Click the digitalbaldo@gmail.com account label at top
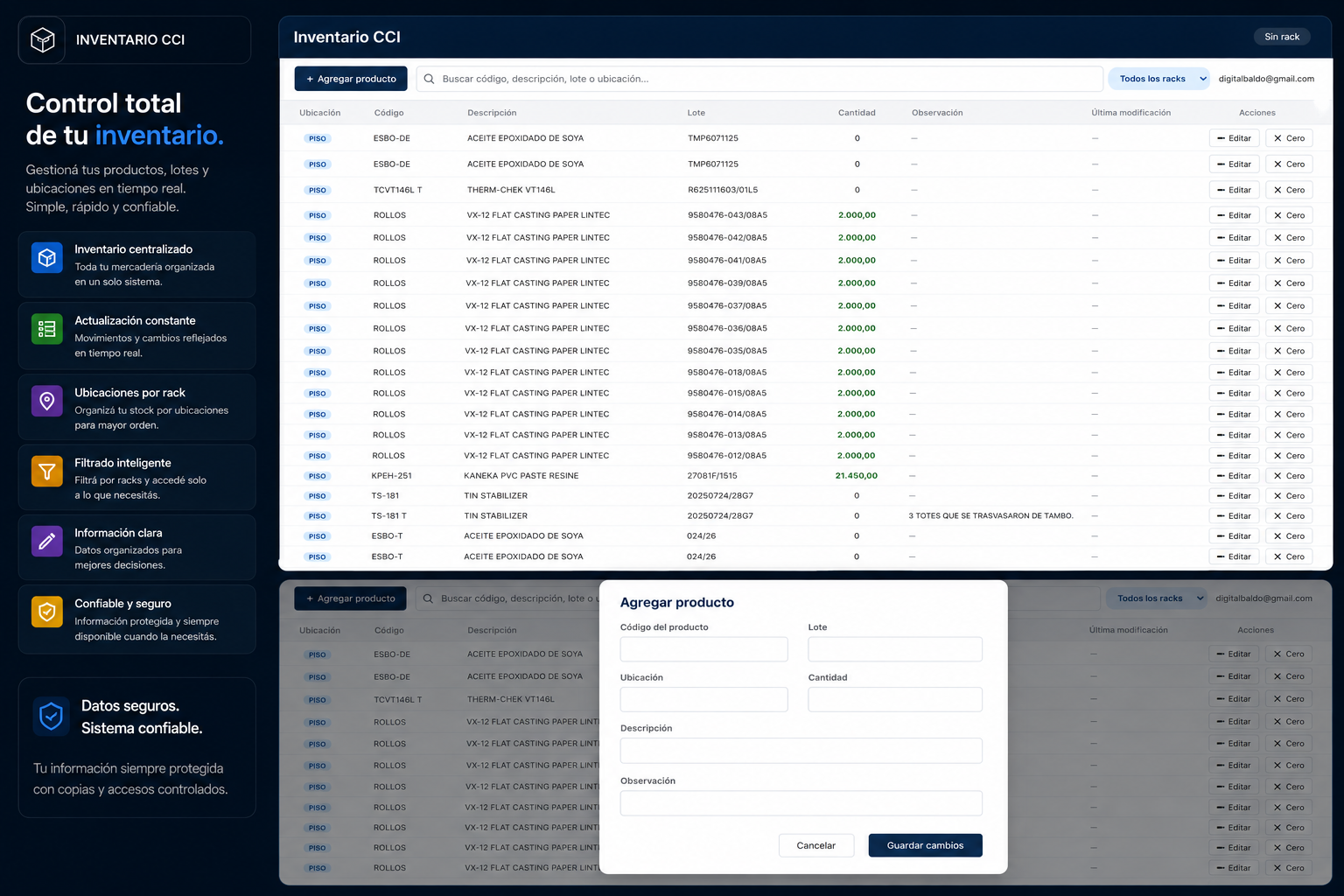 coord(1266,79)
